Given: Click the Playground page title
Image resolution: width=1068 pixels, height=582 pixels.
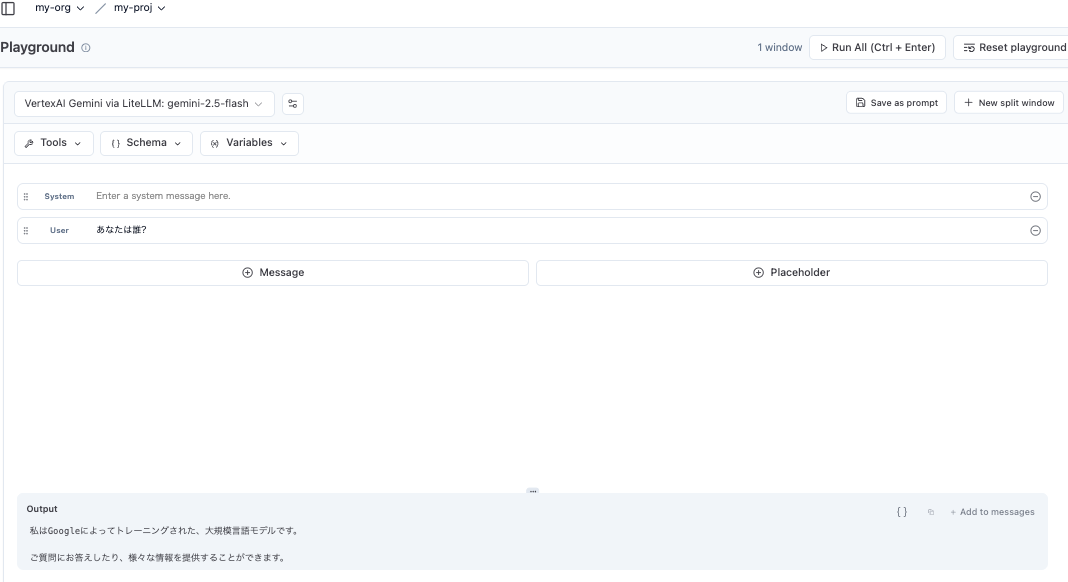Looking at the screenshot, I should (37, 48).
